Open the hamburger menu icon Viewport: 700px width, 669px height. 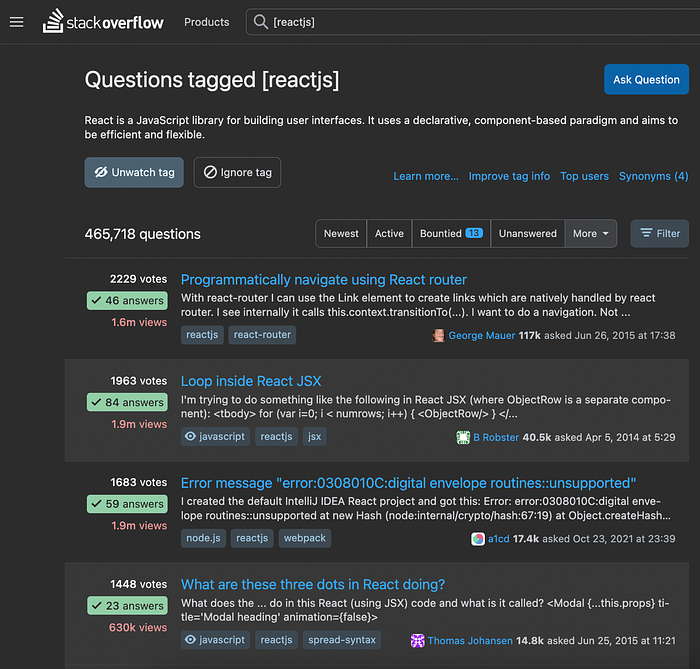click(17, 22)
